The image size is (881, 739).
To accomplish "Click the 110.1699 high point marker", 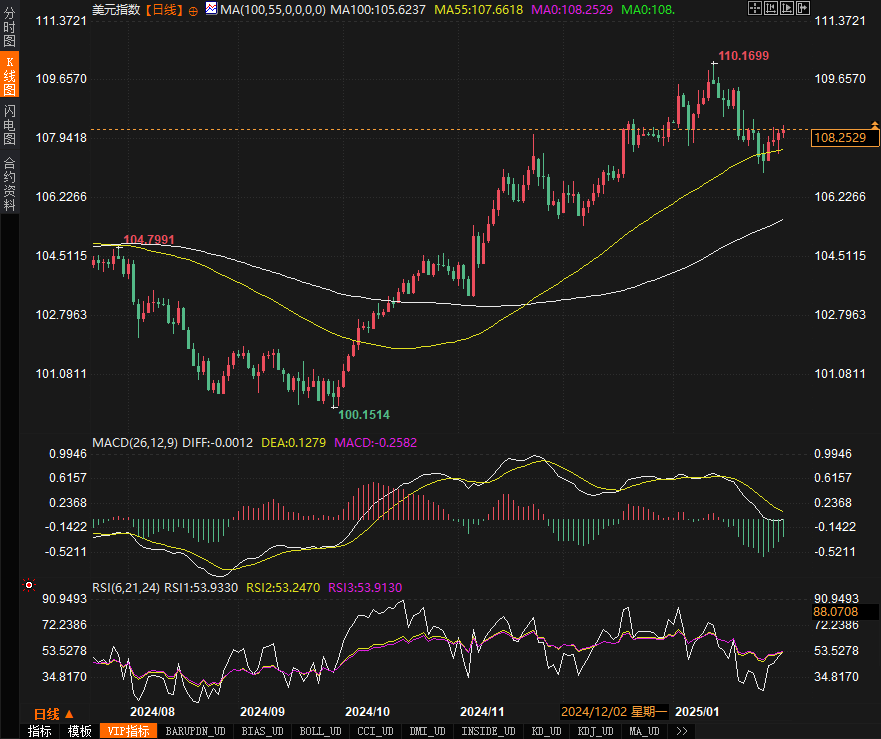I will coord(743,56).
